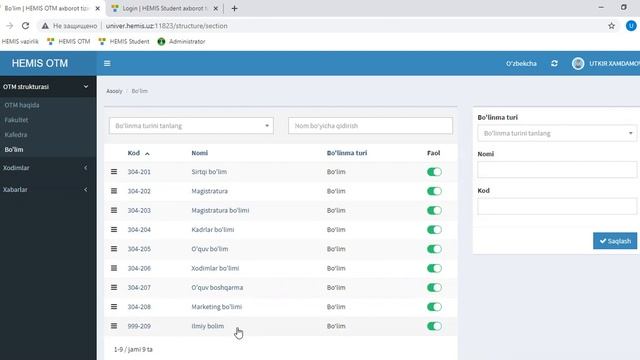
Task: Toggle Faol switch for Magistratura row 304-202
Action: [x=434, y=191]
